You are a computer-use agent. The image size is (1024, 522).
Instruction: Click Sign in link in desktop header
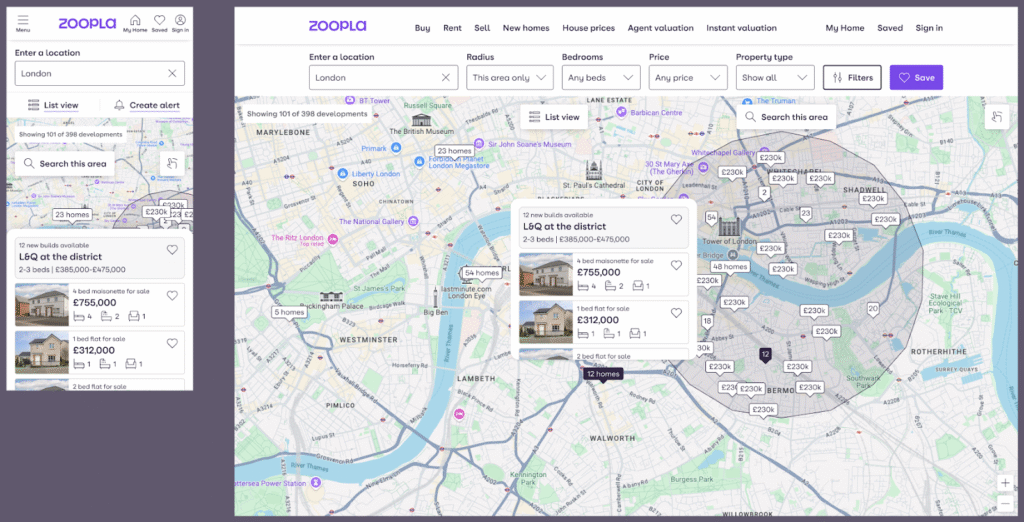click(929, 28)
